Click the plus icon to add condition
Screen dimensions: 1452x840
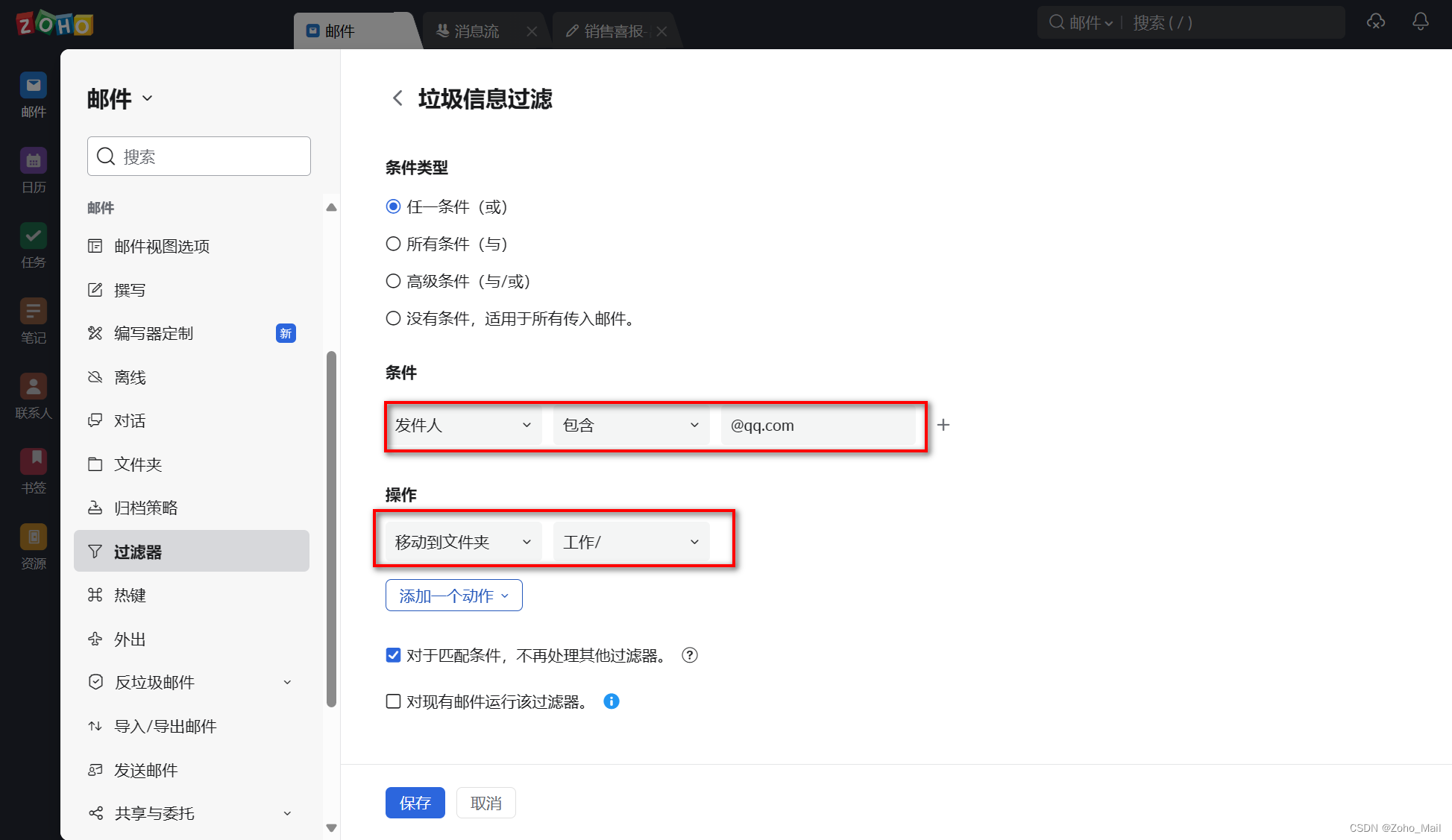coord(943,425)
